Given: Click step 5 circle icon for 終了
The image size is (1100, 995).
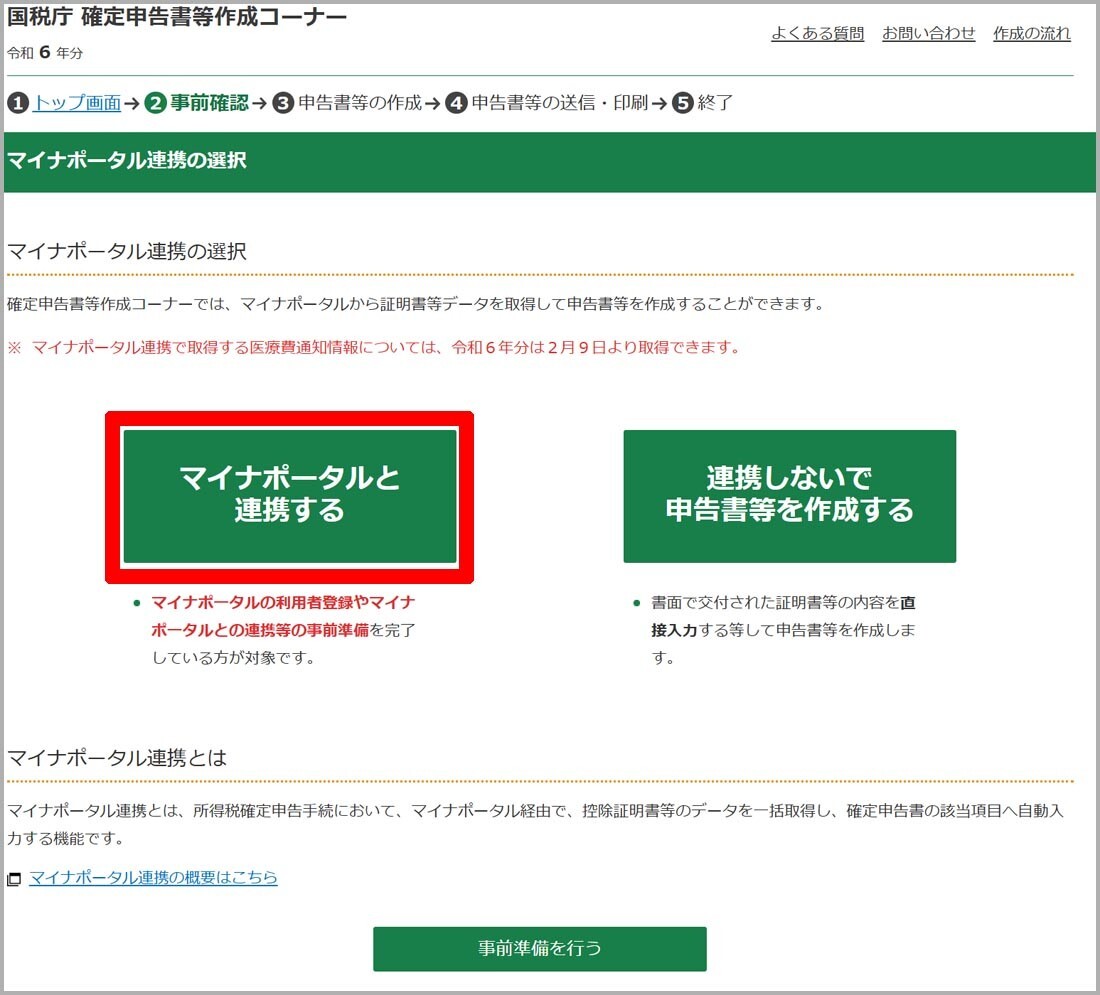Looking at the screenshot, I should click(683, 103).
